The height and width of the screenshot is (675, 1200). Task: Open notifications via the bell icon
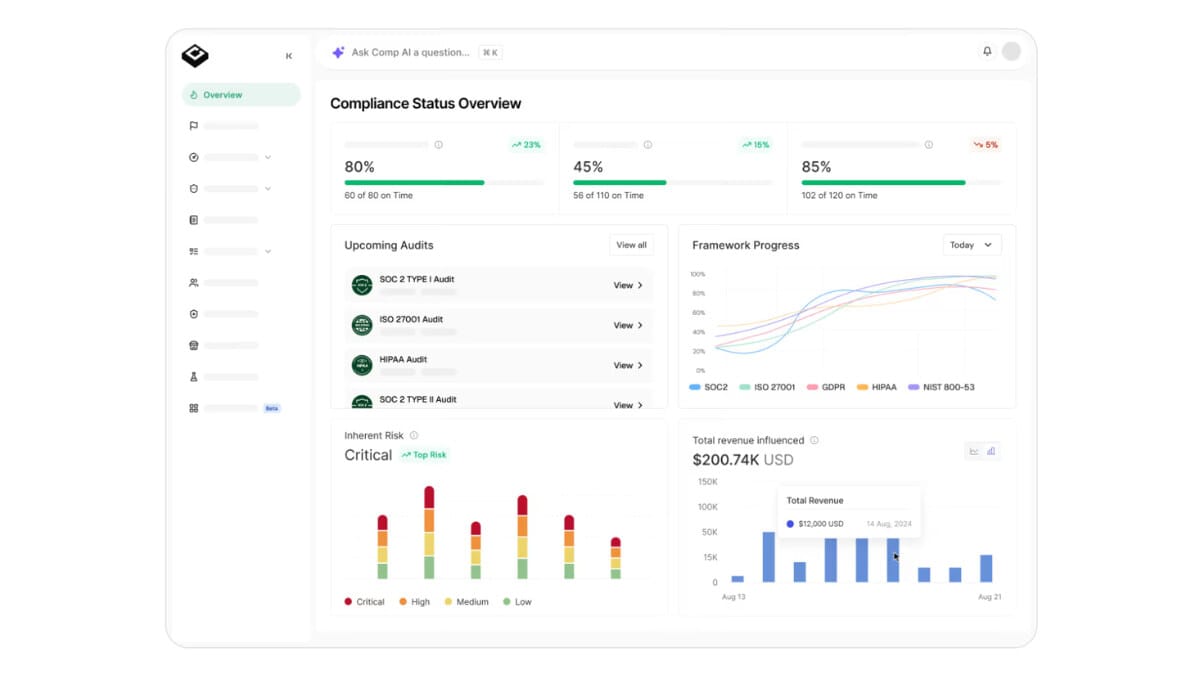pyautogui.click(x=987, y=51)
